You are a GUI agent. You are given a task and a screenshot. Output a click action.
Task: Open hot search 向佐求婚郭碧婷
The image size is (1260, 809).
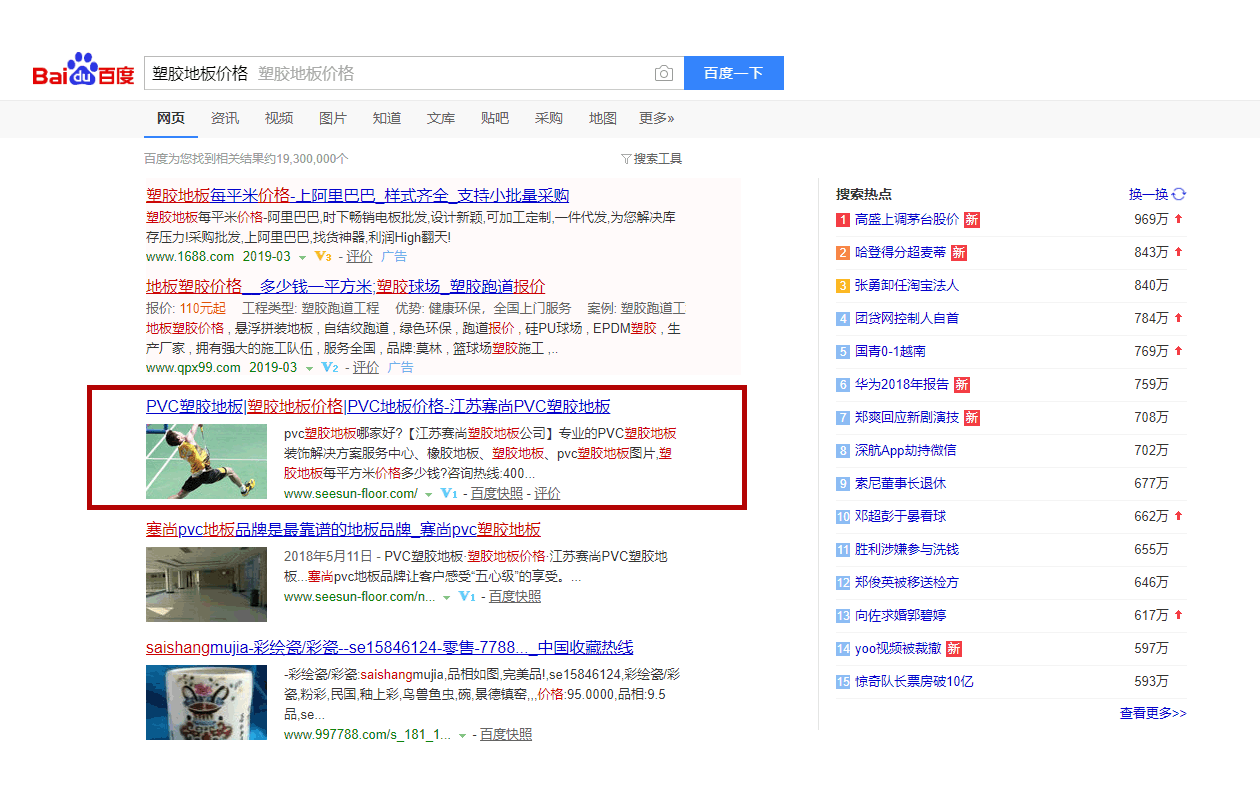click(900, 615)
